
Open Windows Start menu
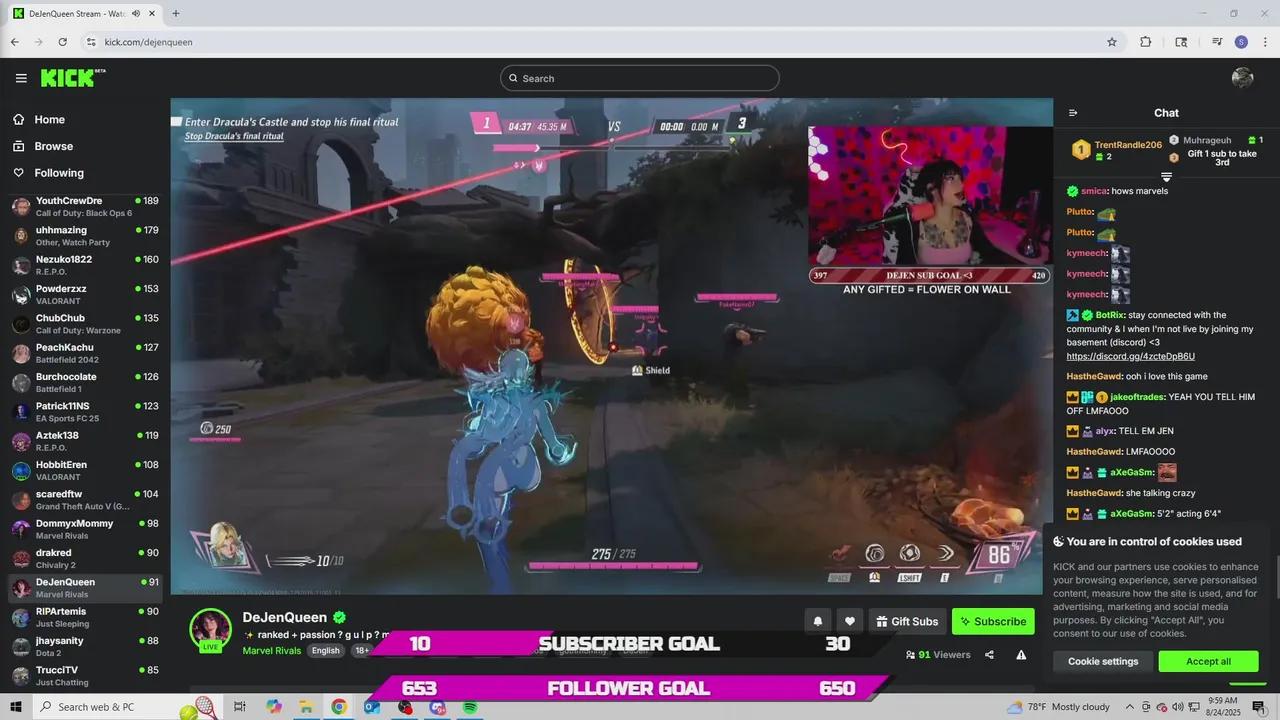[16, 707]
